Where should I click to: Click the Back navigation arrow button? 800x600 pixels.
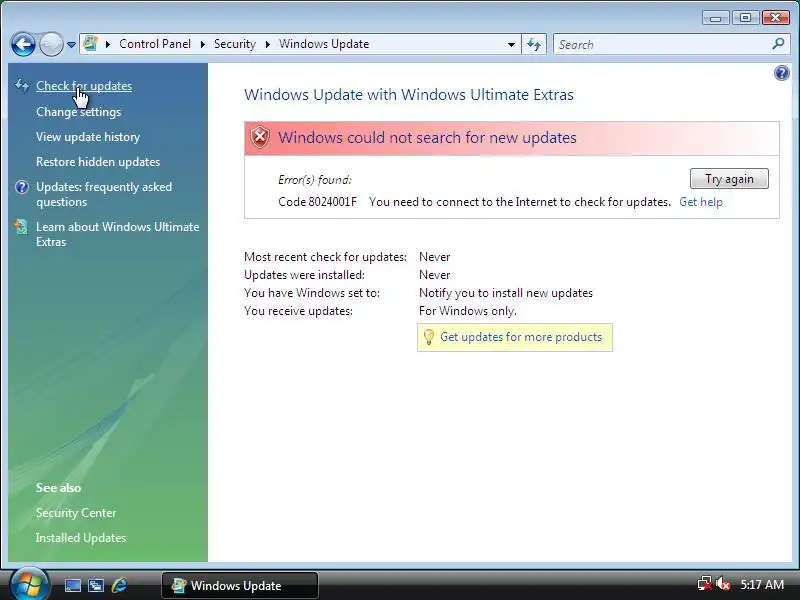pyautogui.click(x=23, y=44)
